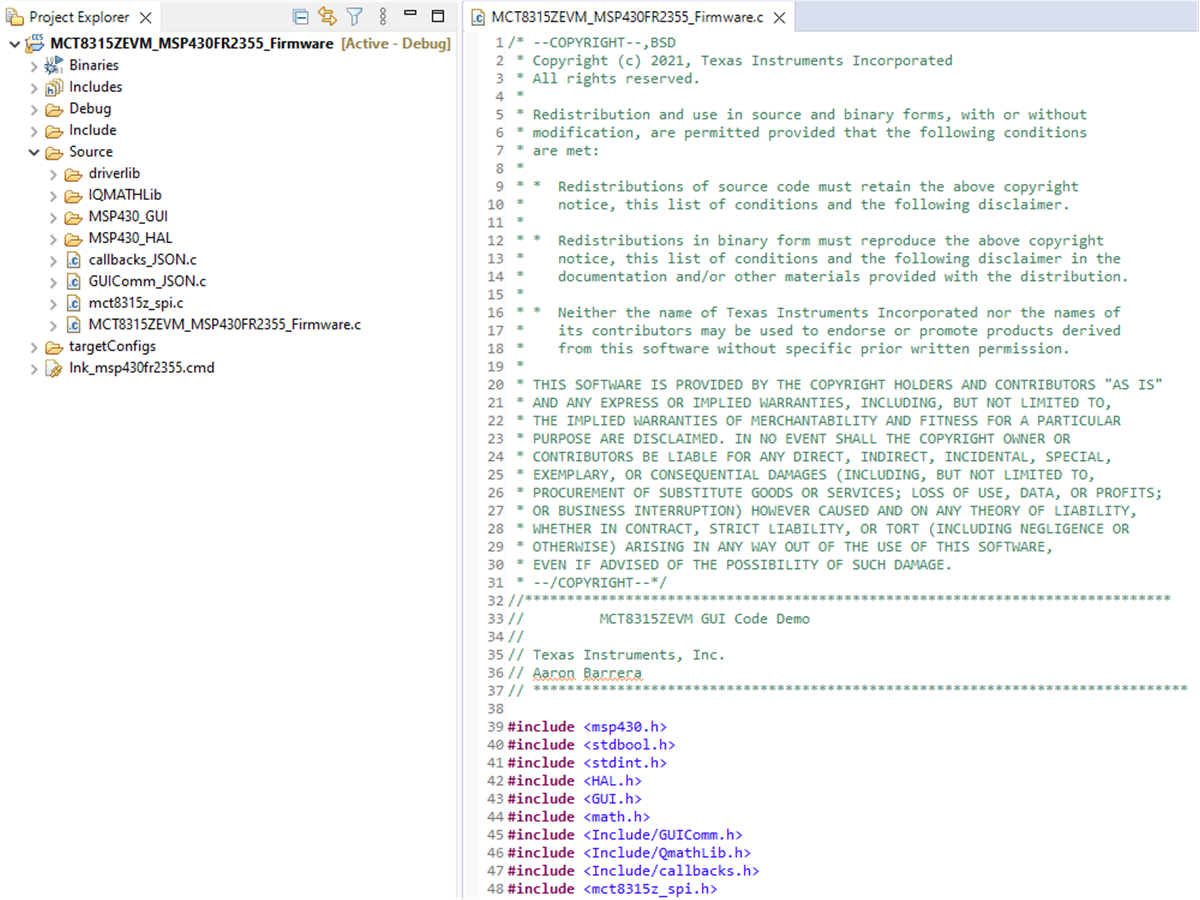The width and height of the screenshot is (1200, 900).
Task: Click the Binaries icon in the tree
Action: click(x=54, y=65)
